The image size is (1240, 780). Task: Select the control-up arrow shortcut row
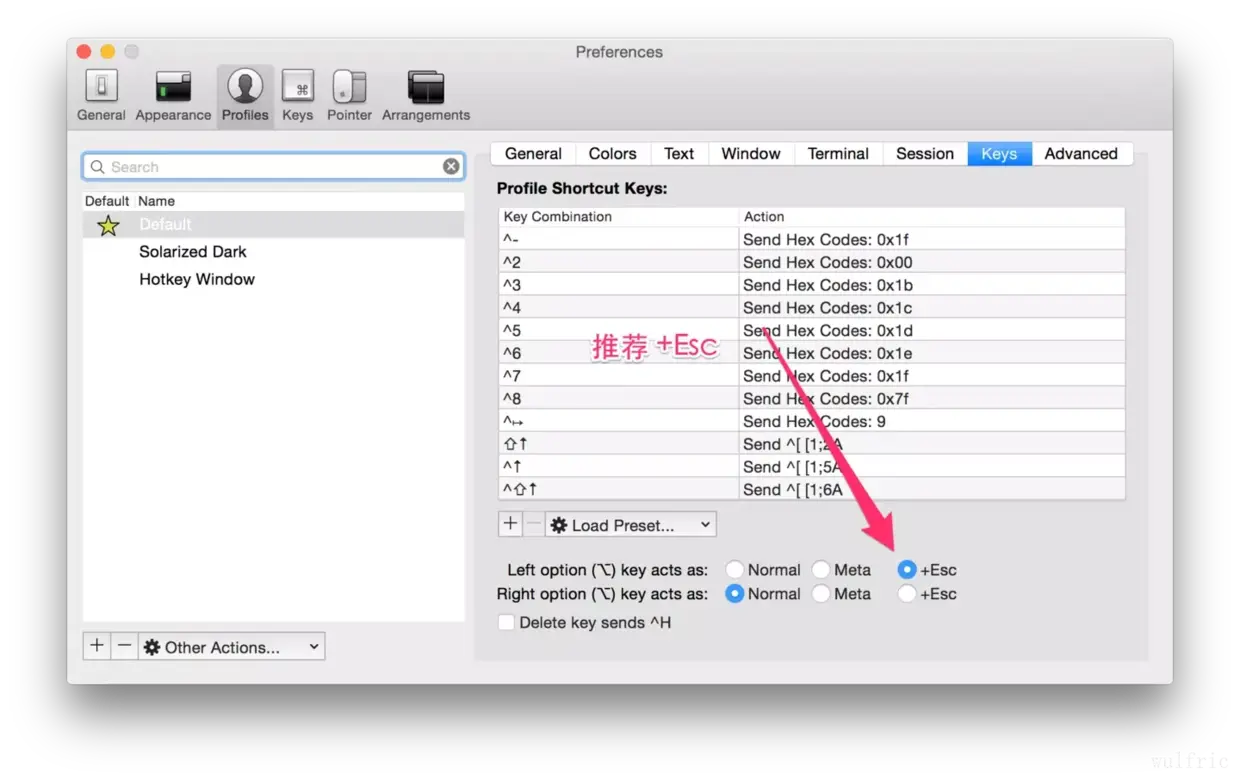(x=812, y=467)
